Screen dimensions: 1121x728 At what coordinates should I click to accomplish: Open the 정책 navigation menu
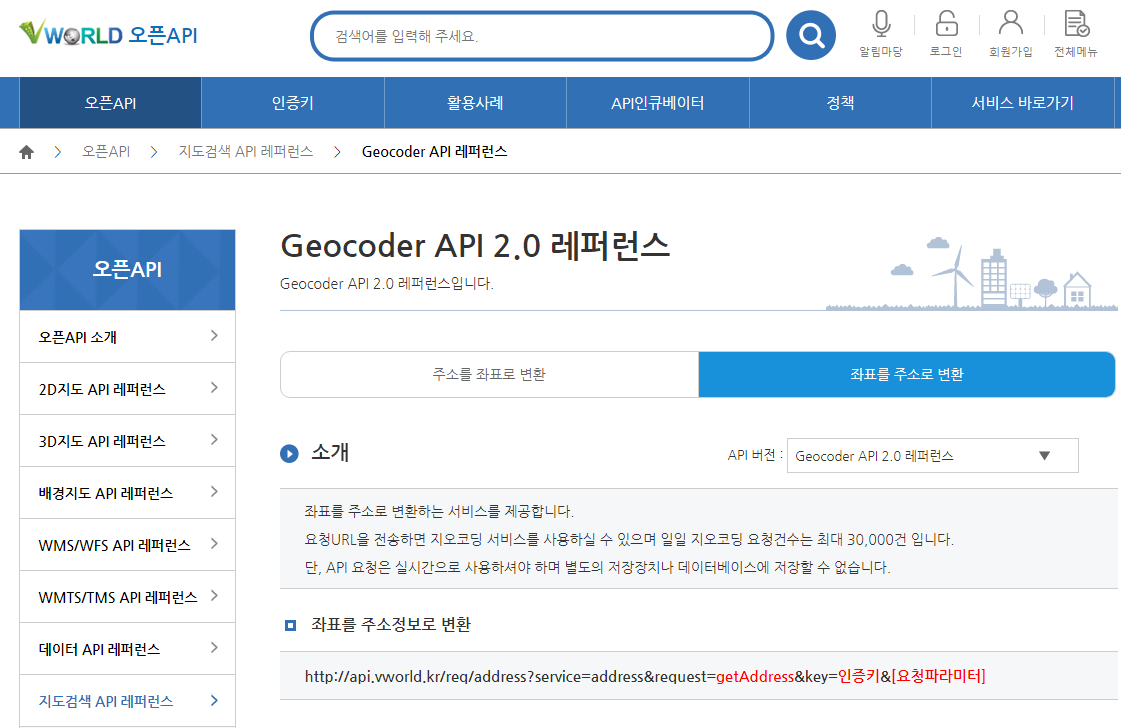(x=840, y=102)
